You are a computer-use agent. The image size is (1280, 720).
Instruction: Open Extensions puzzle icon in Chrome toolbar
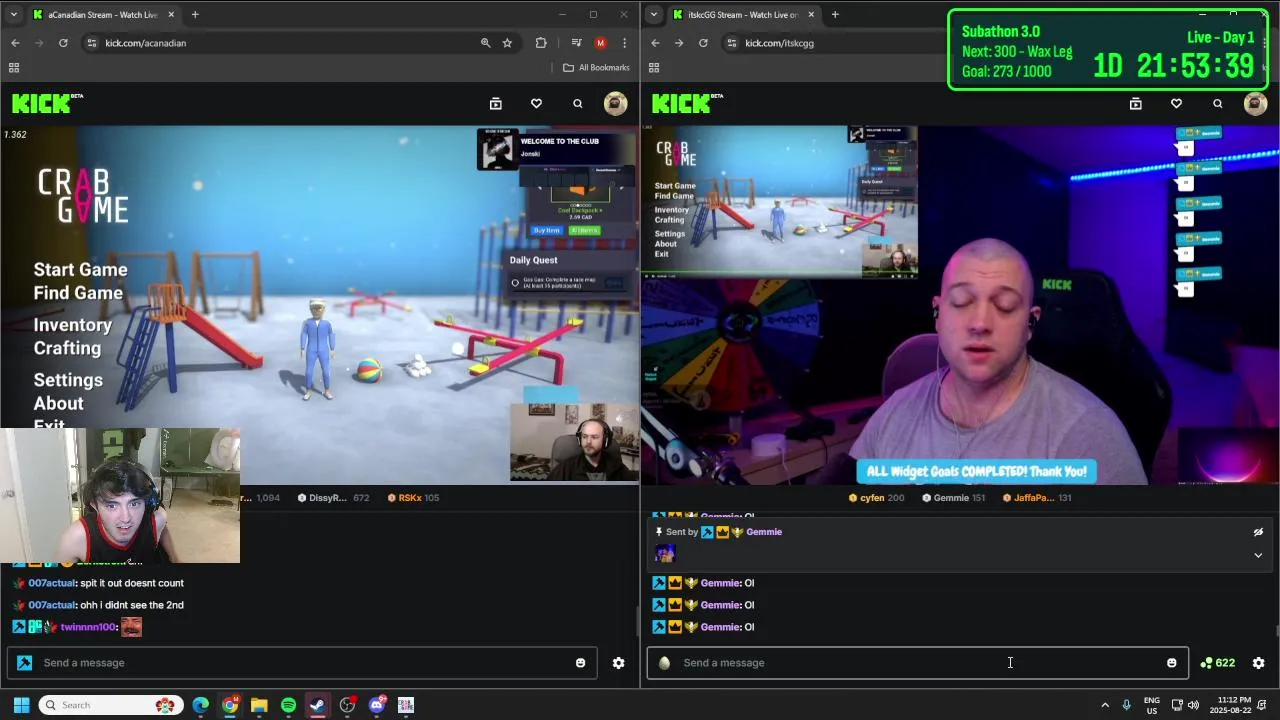pos(541,43)
